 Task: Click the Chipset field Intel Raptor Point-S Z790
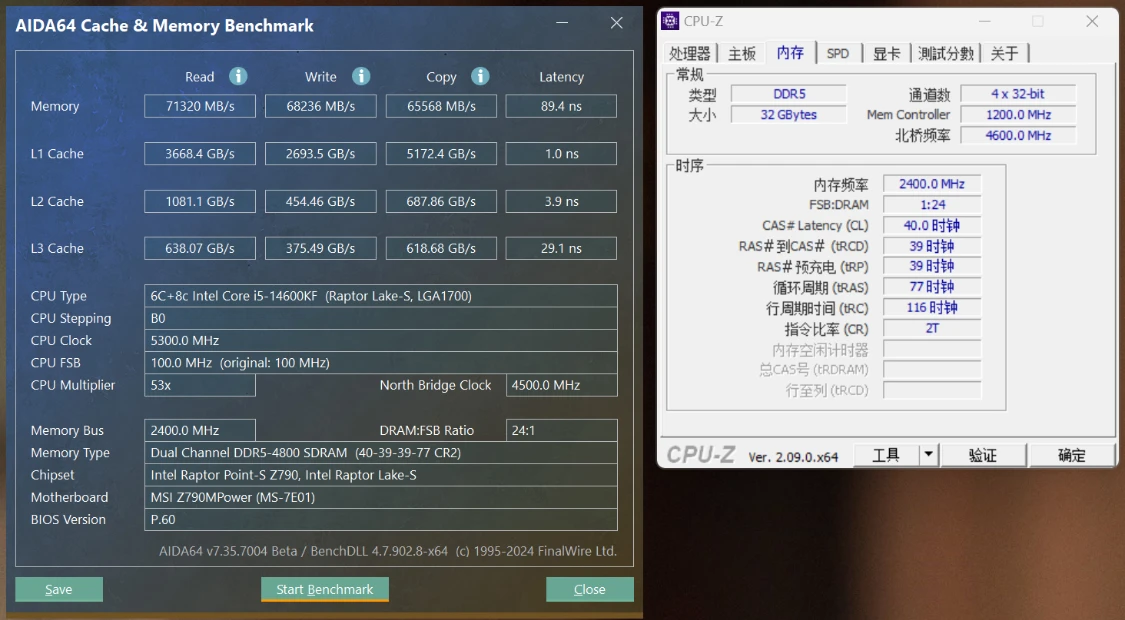tap(381, 475)
